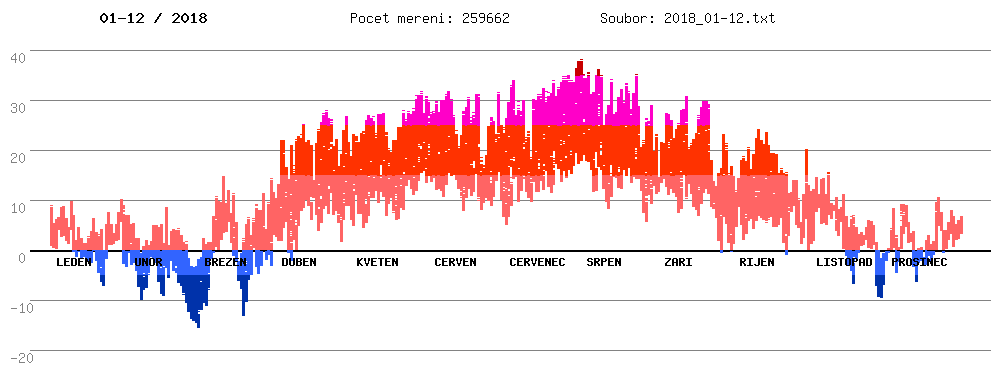
Task: Click the BREZEN month label
Action: click(x=225, y=262)
